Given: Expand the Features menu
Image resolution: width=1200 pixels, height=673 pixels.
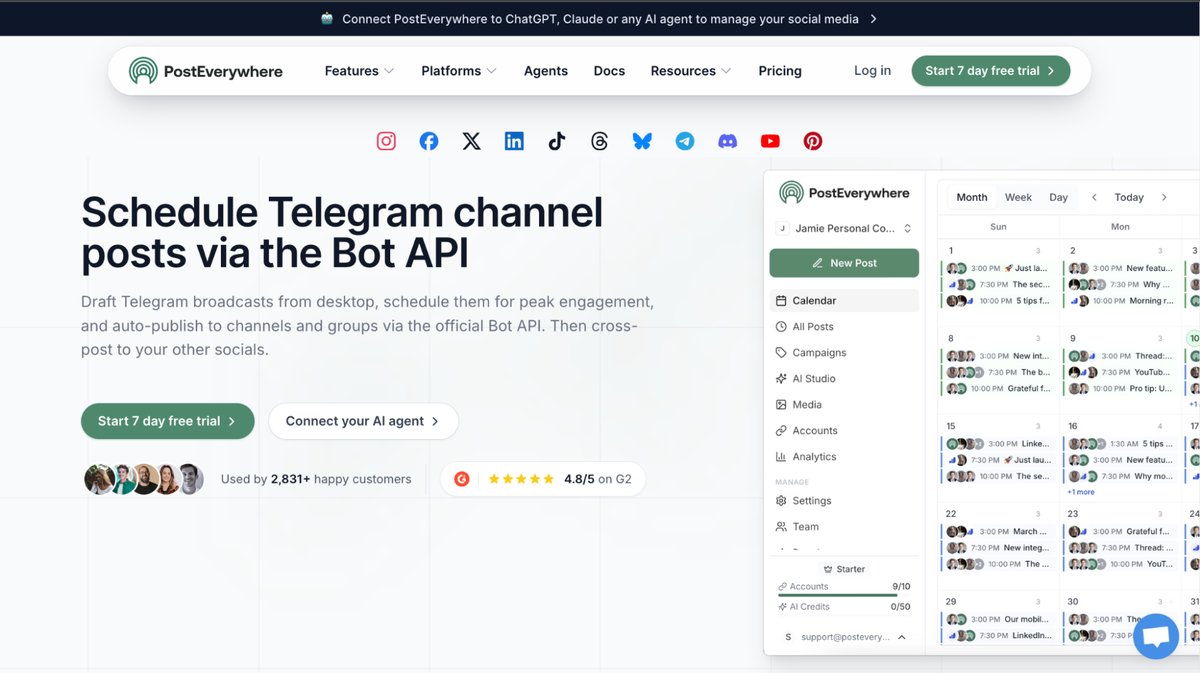Looking at the screenshot, I should (359, 71).
